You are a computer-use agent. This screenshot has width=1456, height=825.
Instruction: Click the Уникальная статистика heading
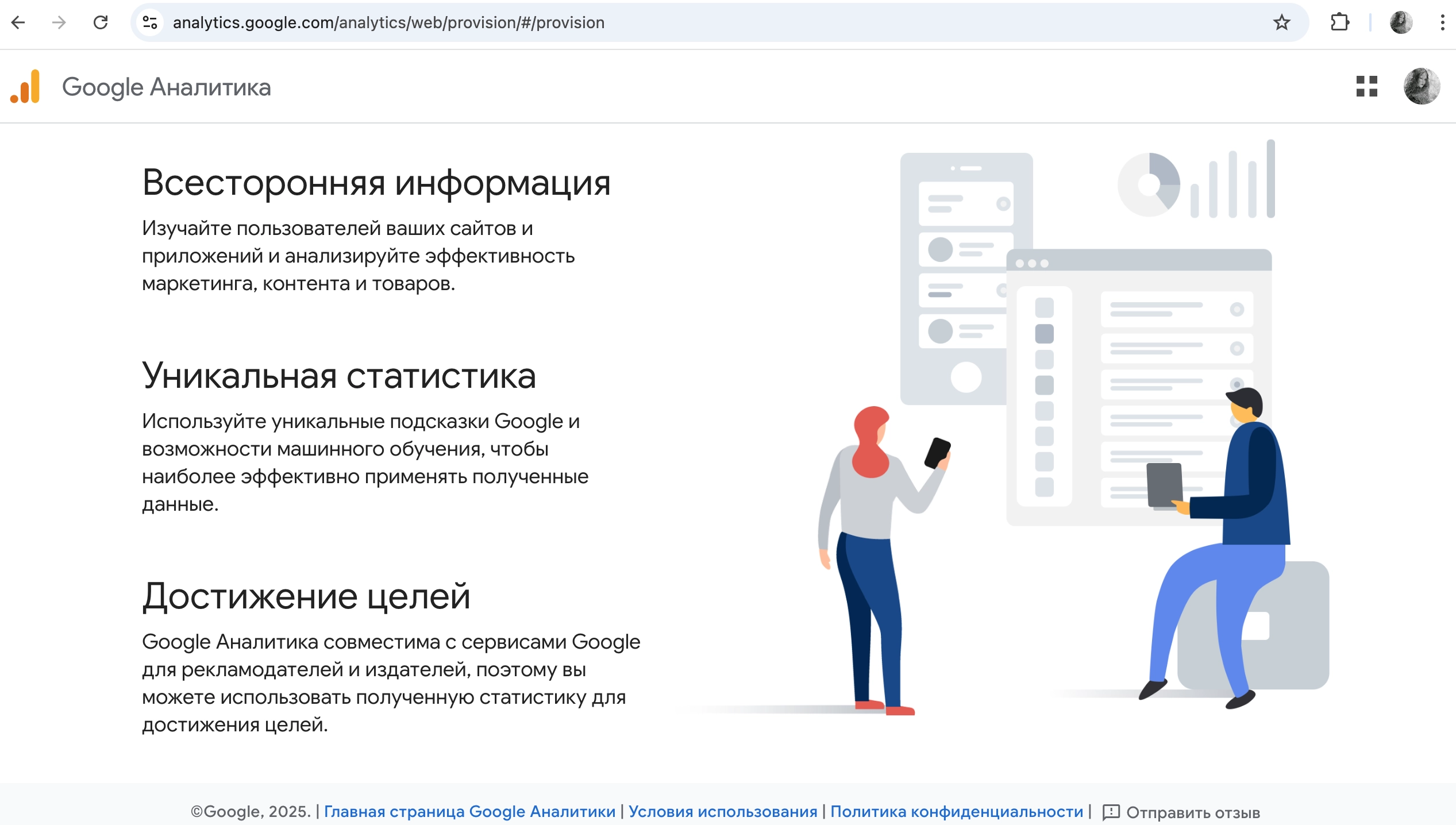tap(339, 376)
